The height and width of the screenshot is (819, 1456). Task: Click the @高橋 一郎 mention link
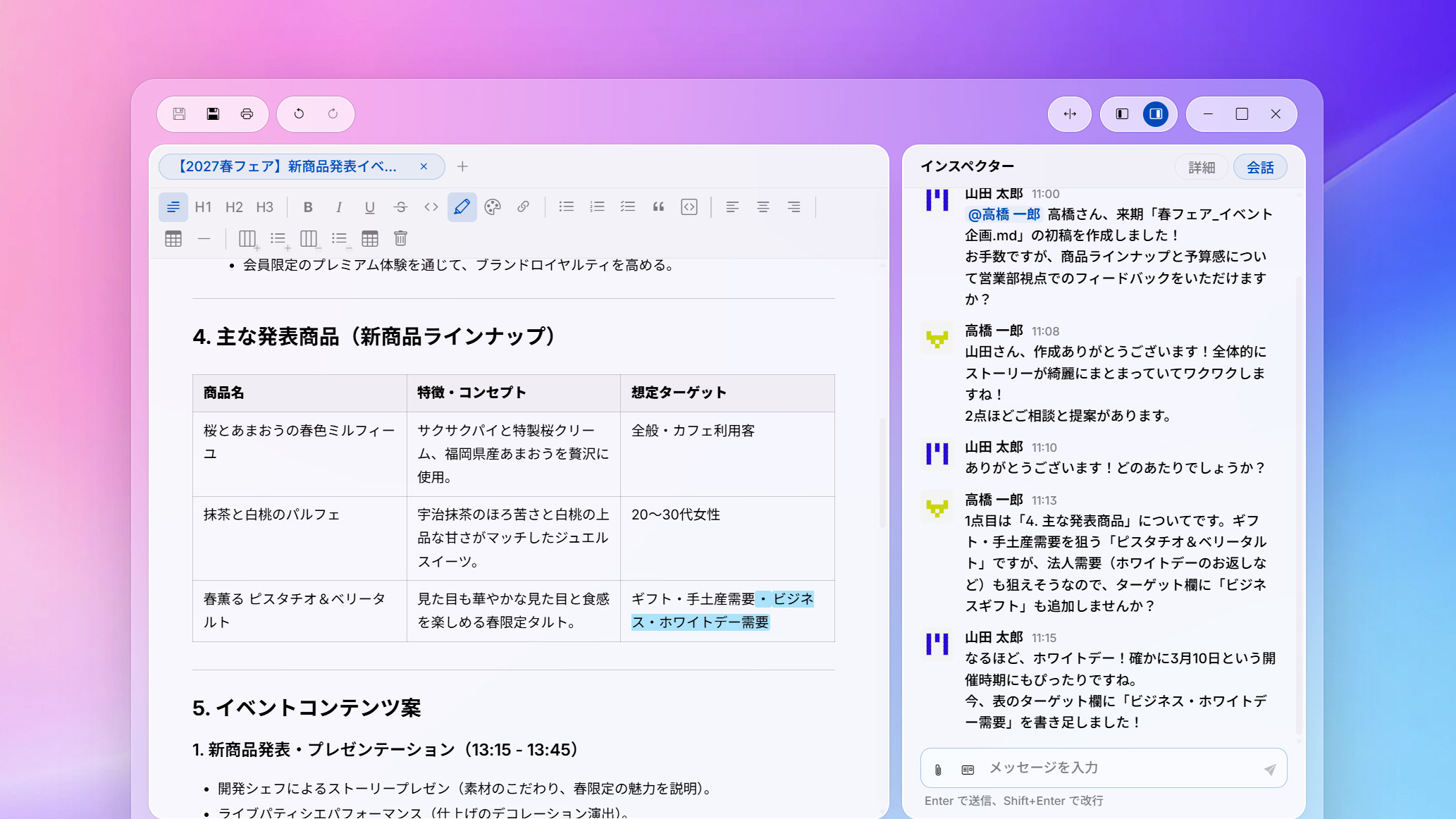[1004, 214]
